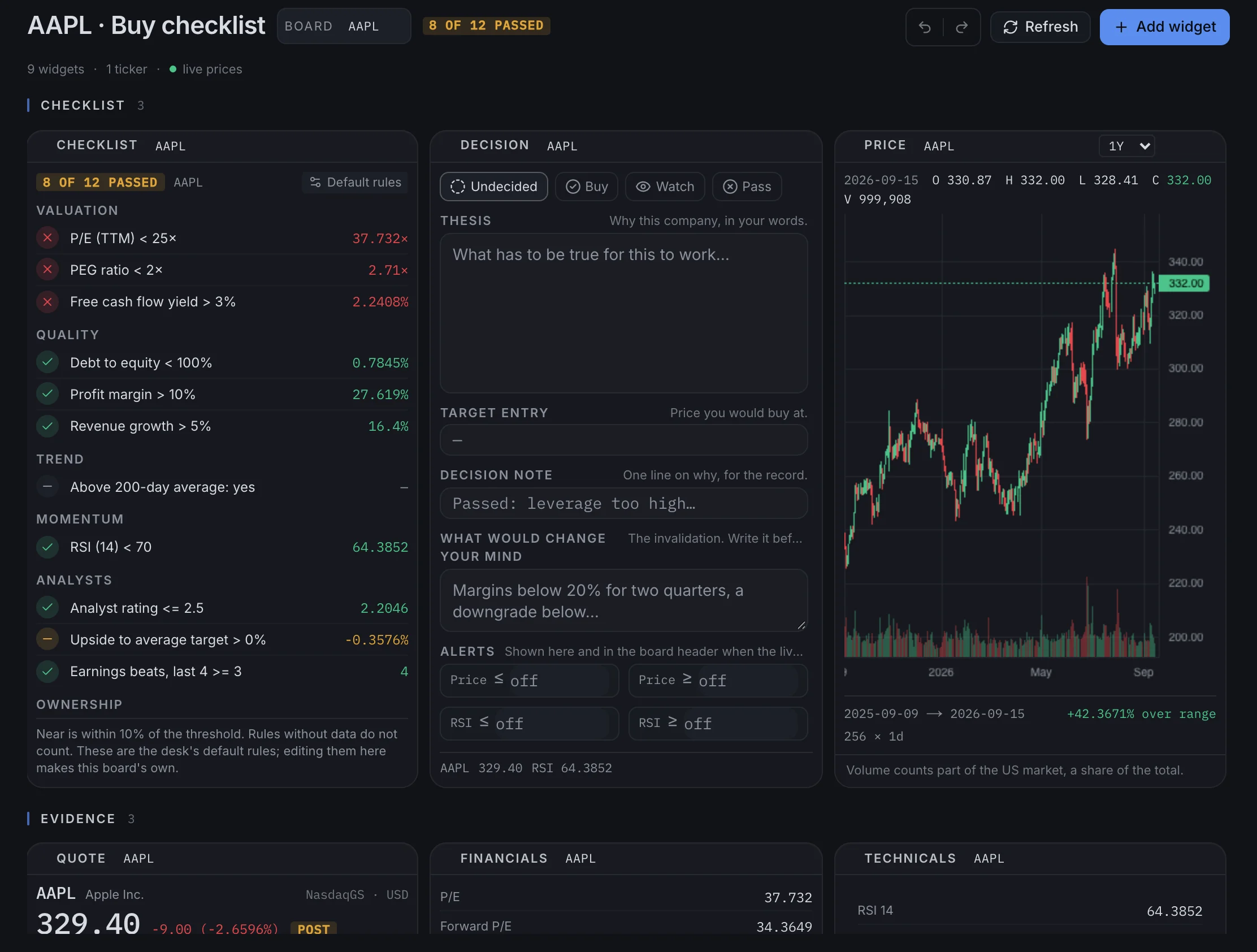Click the check icon beside Debt to equity
This screenshot has height=952, width=1257.
47,362
